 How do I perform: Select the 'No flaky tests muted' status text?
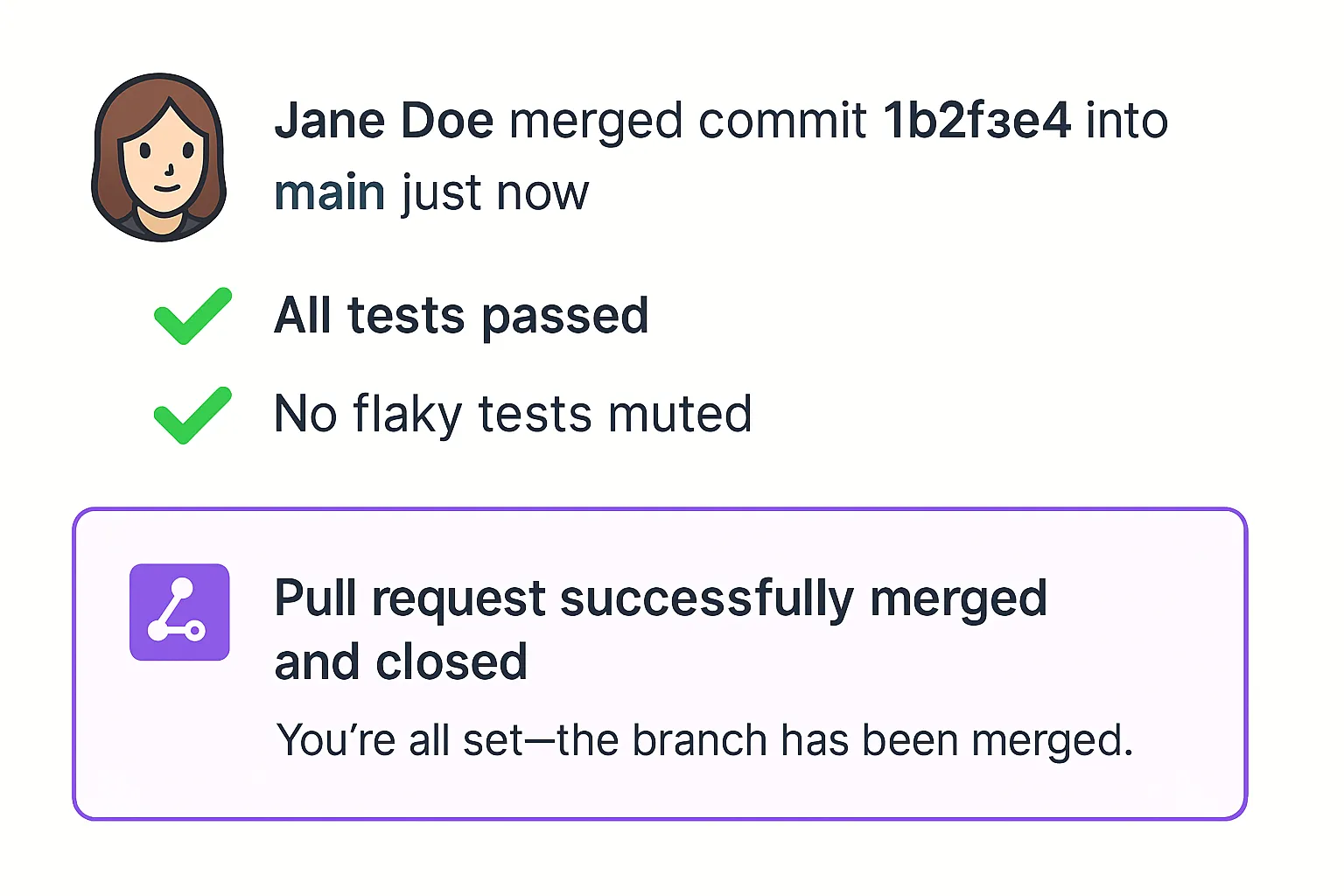[x=513, y=415]
